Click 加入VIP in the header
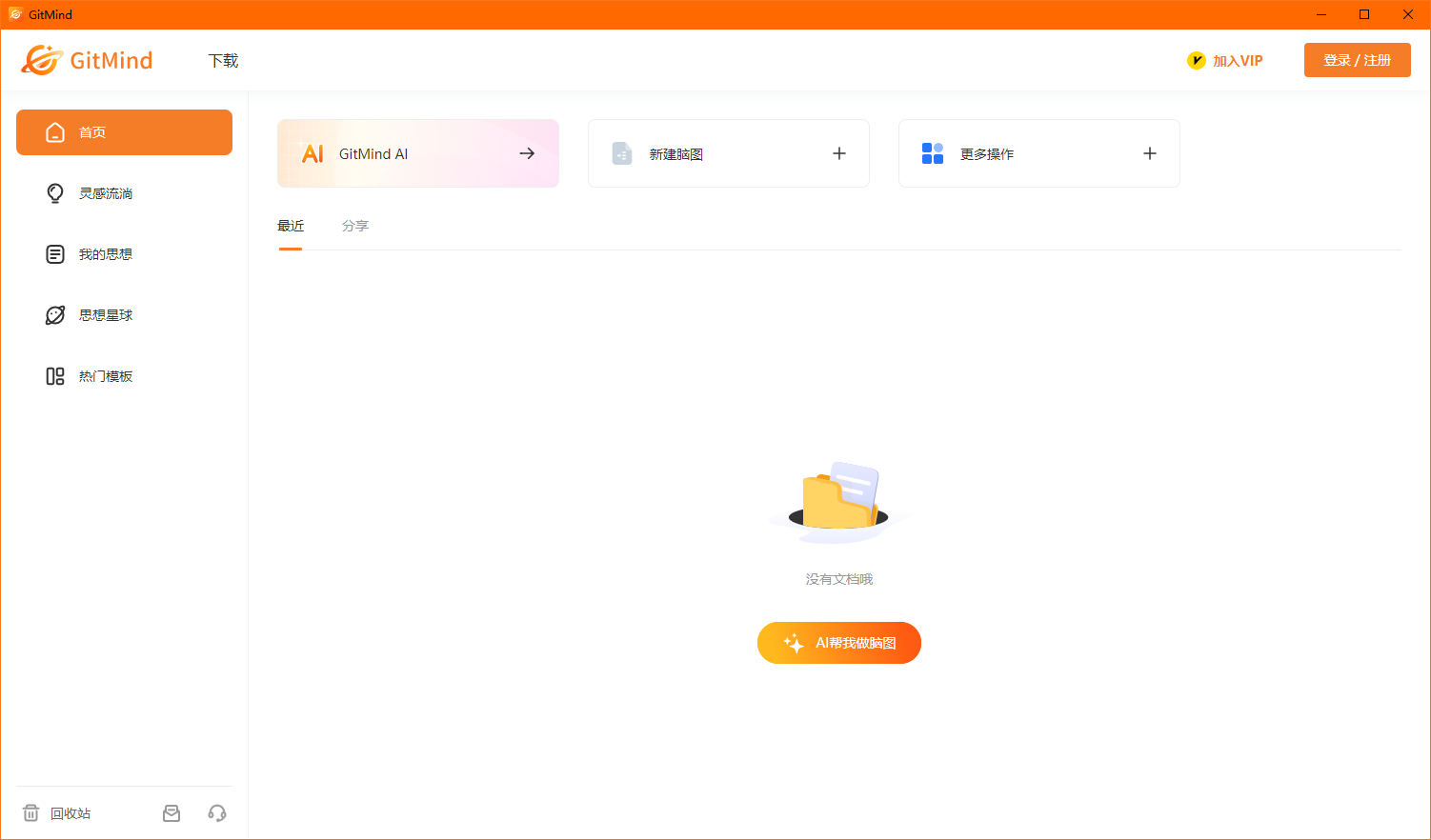1431x840 pixels. [x=1225, y=61]
